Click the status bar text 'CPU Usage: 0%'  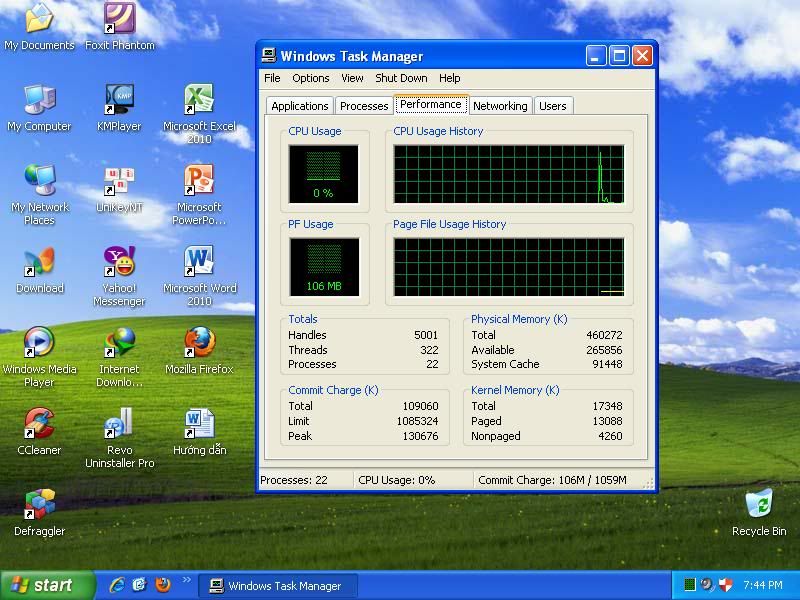[x=396, y=480]
